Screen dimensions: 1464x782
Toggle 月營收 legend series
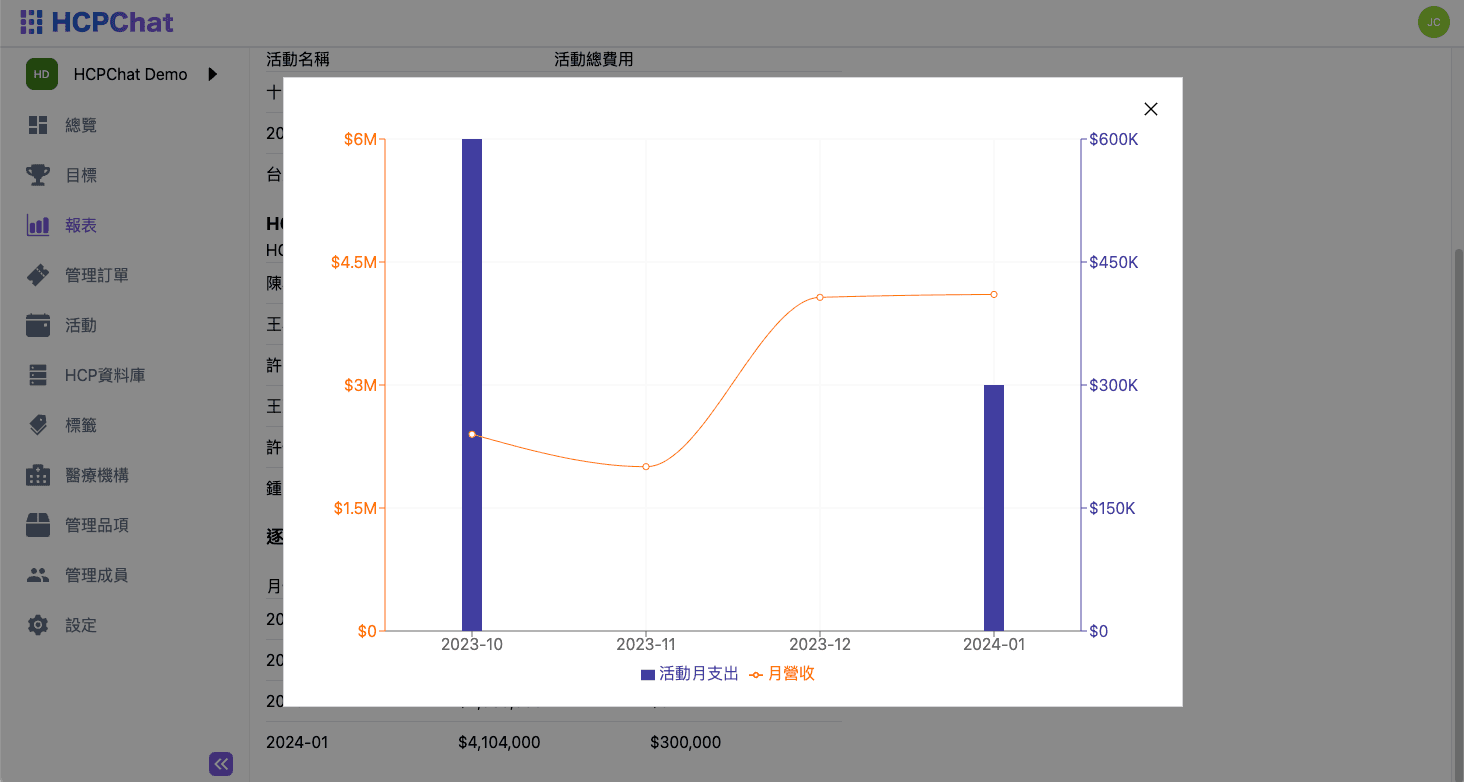783,674
